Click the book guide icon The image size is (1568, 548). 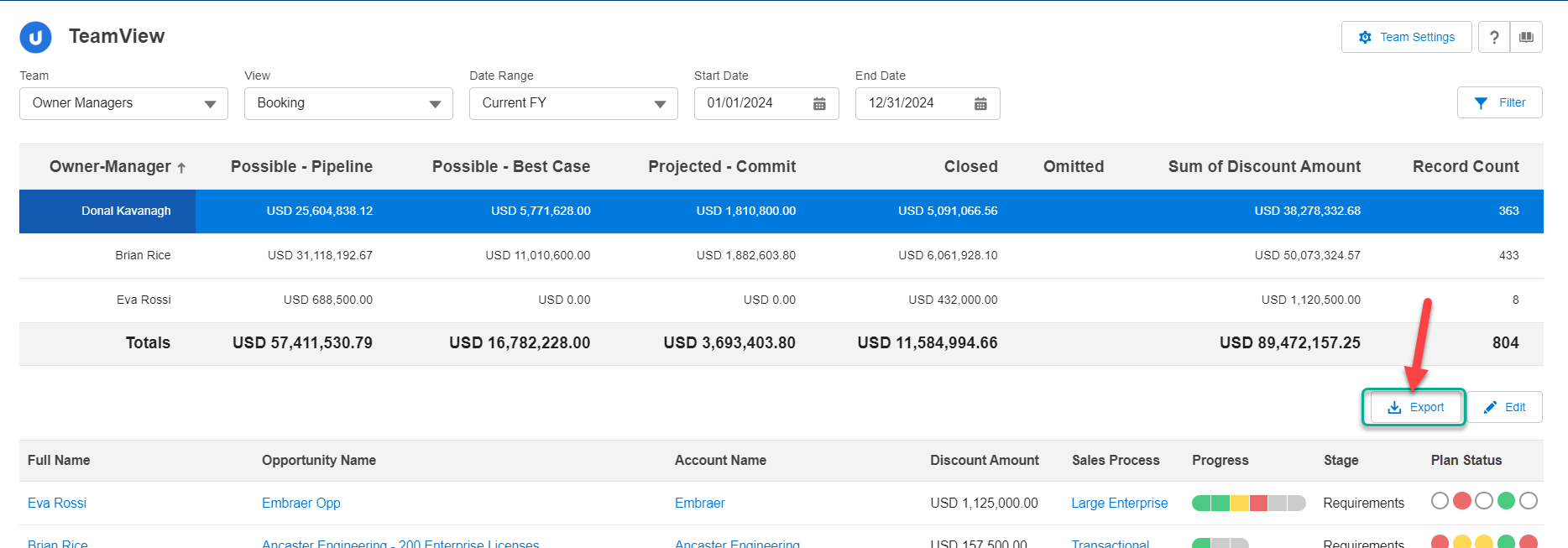coord(1526,38)
